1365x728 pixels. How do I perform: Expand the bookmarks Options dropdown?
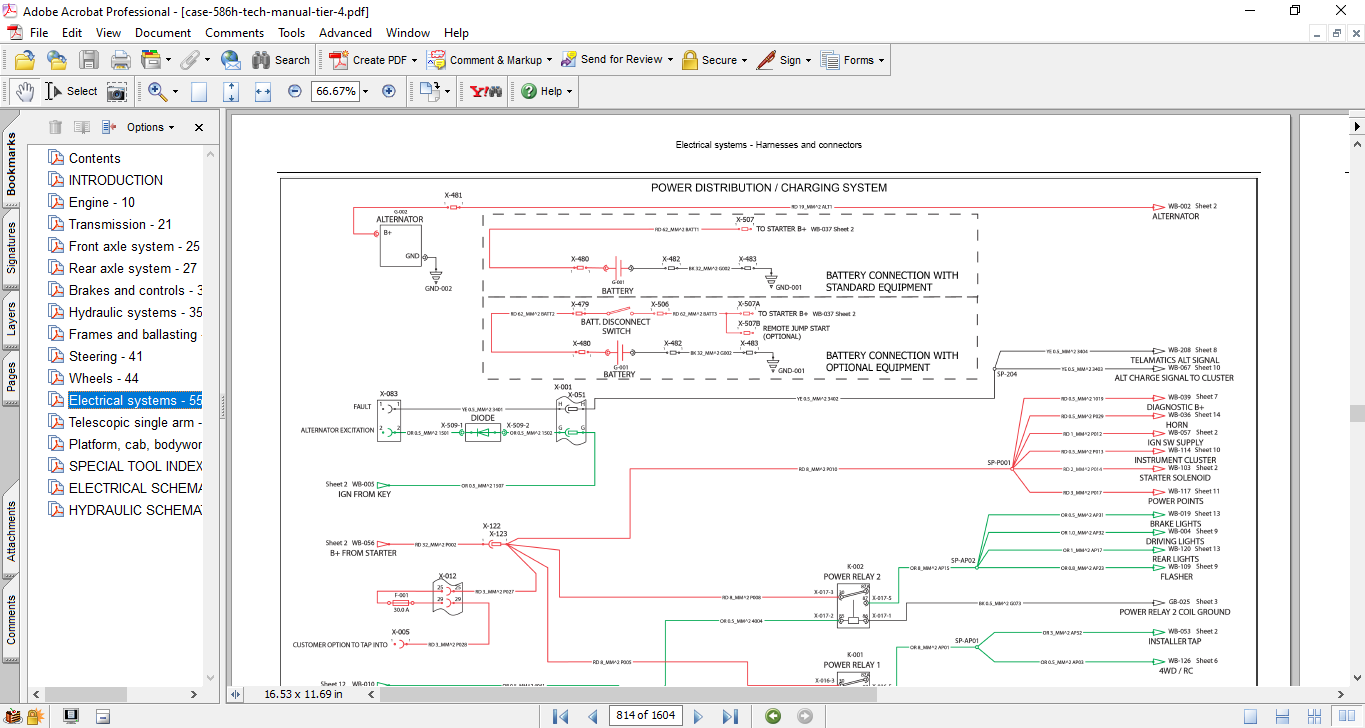150,127
